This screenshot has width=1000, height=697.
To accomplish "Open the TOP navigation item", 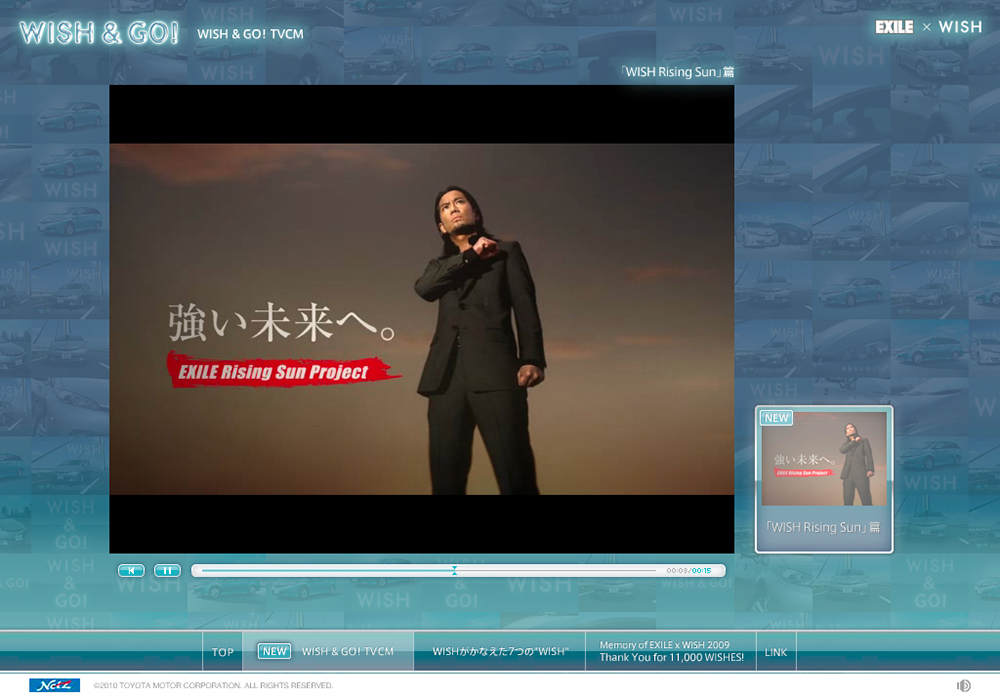I will (x=223, y=652).
